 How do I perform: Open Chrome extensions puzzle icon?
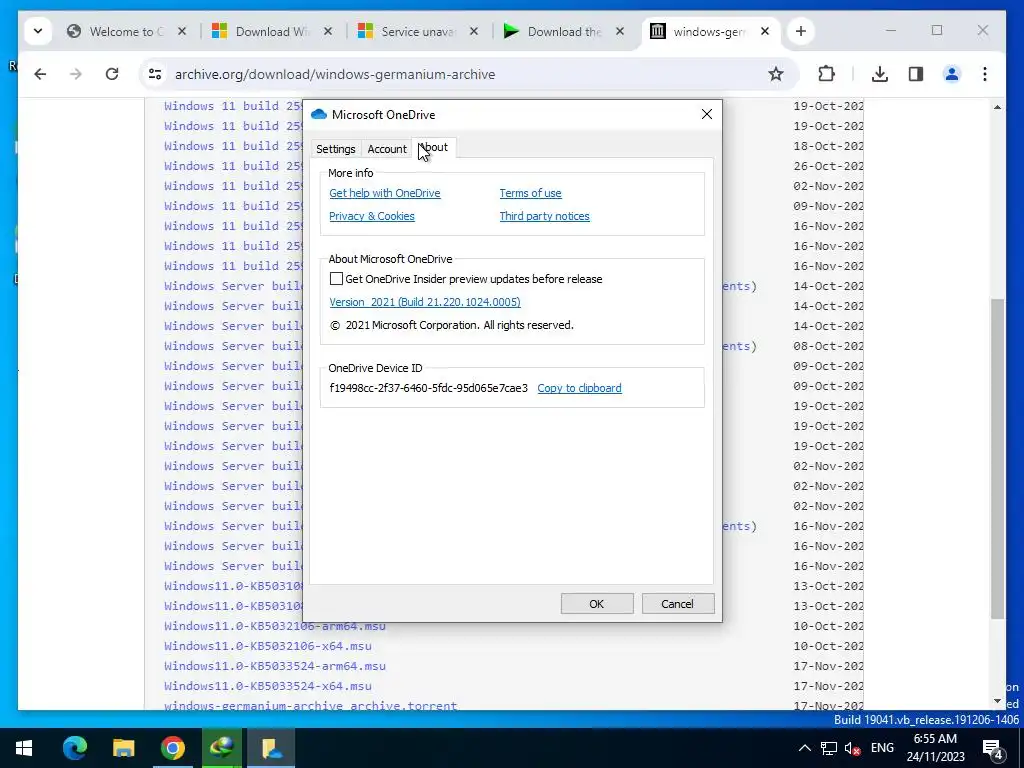pos(826,74)
